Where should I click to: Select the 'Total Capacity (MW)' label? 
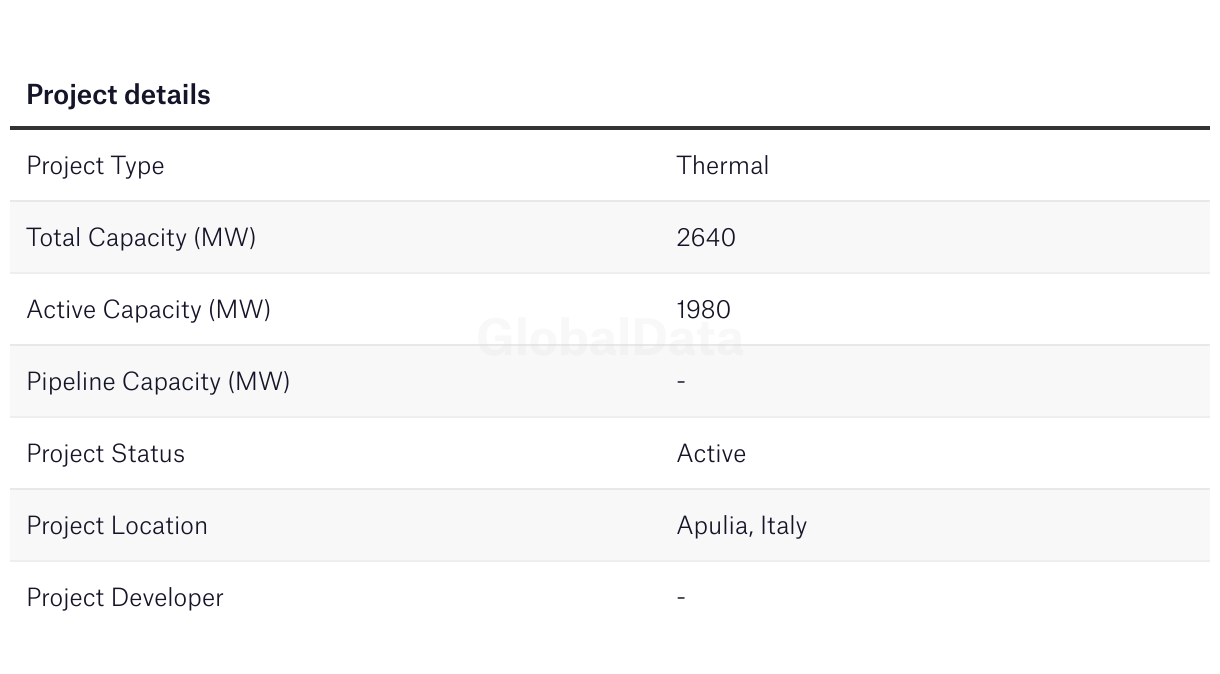pyautogui.click(x=141, y=238)
